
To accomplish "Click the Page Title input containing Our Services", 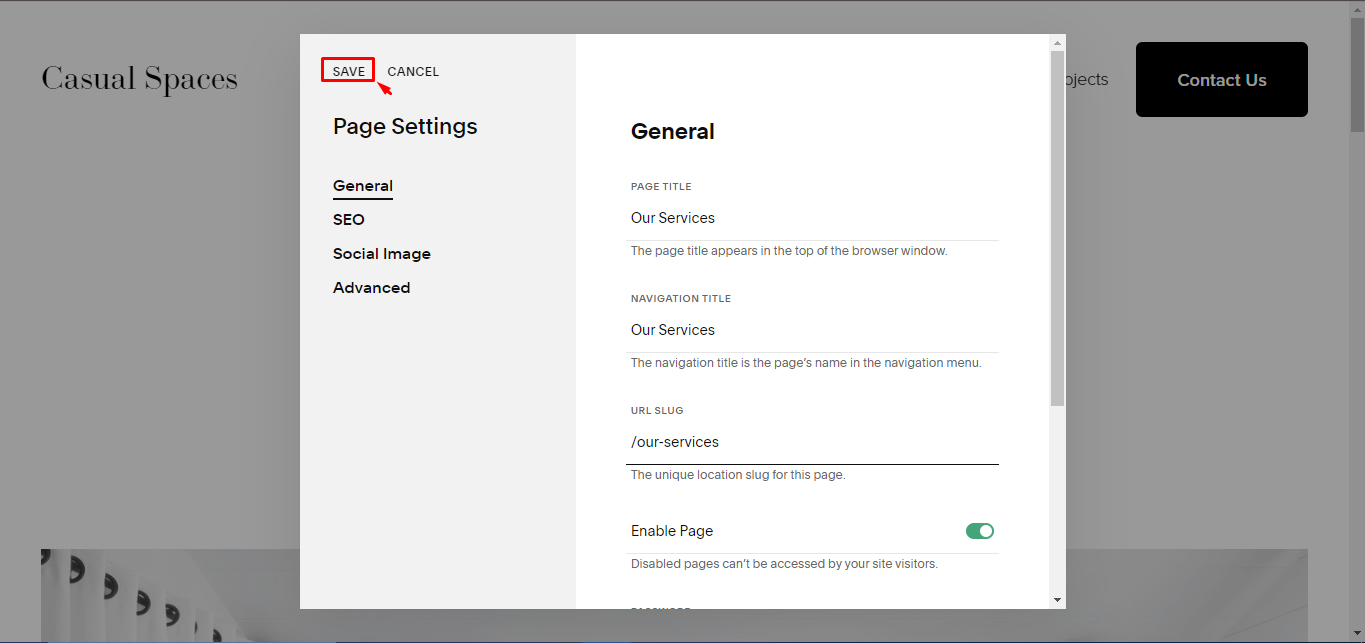I will coord(812,218).
